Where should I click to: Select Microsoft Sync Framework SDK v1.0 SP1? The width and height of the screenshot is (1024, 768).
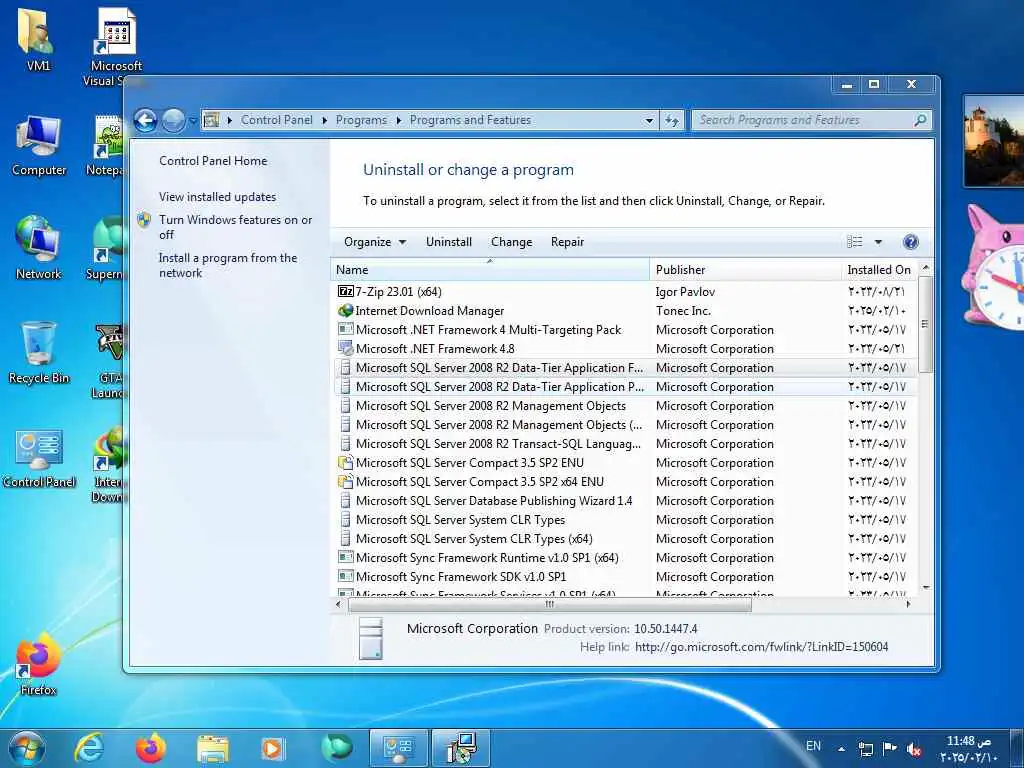click(625, 577)
